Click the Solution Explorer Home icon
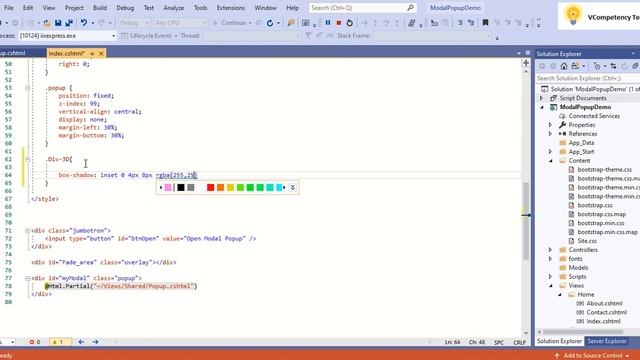640x360 pixels. click(x=564, y=66)
